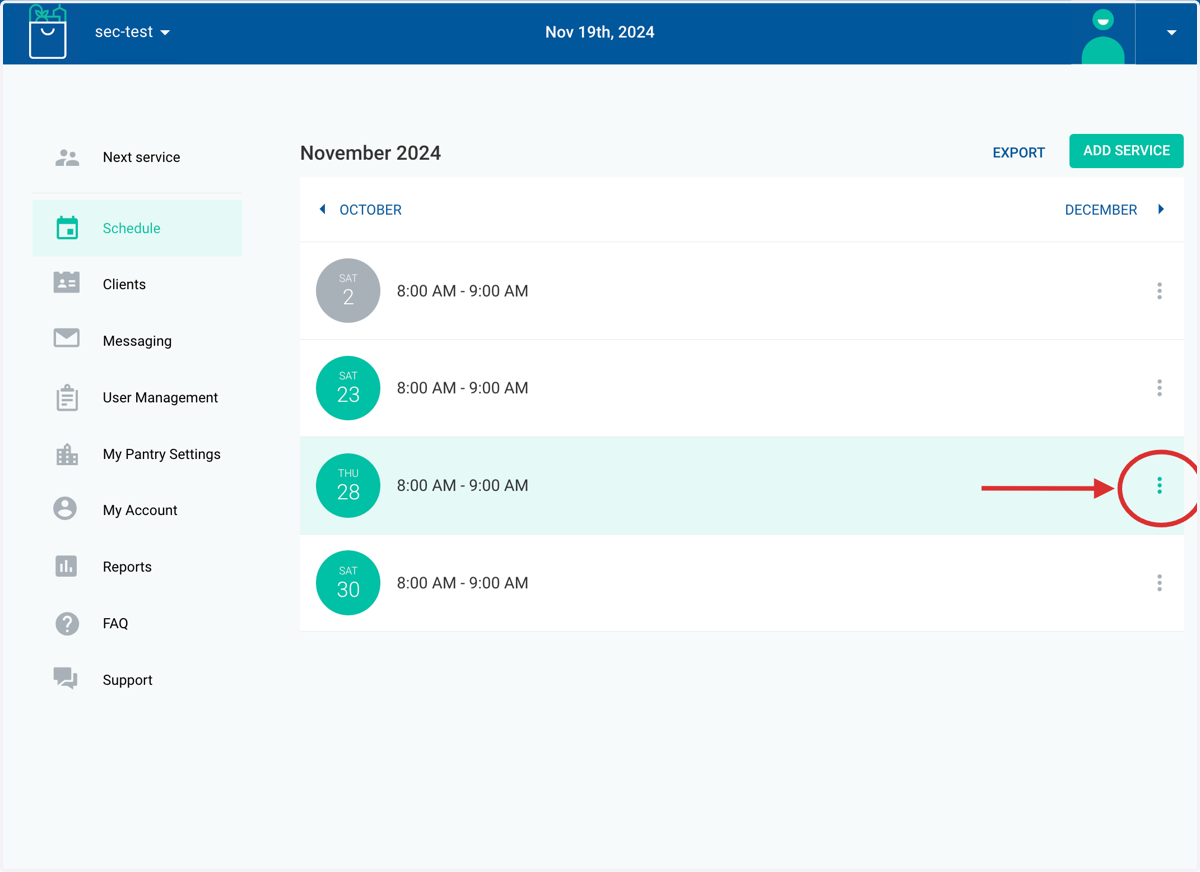
Task: Click the Next service people icon
Action: (x=67, y=157)
